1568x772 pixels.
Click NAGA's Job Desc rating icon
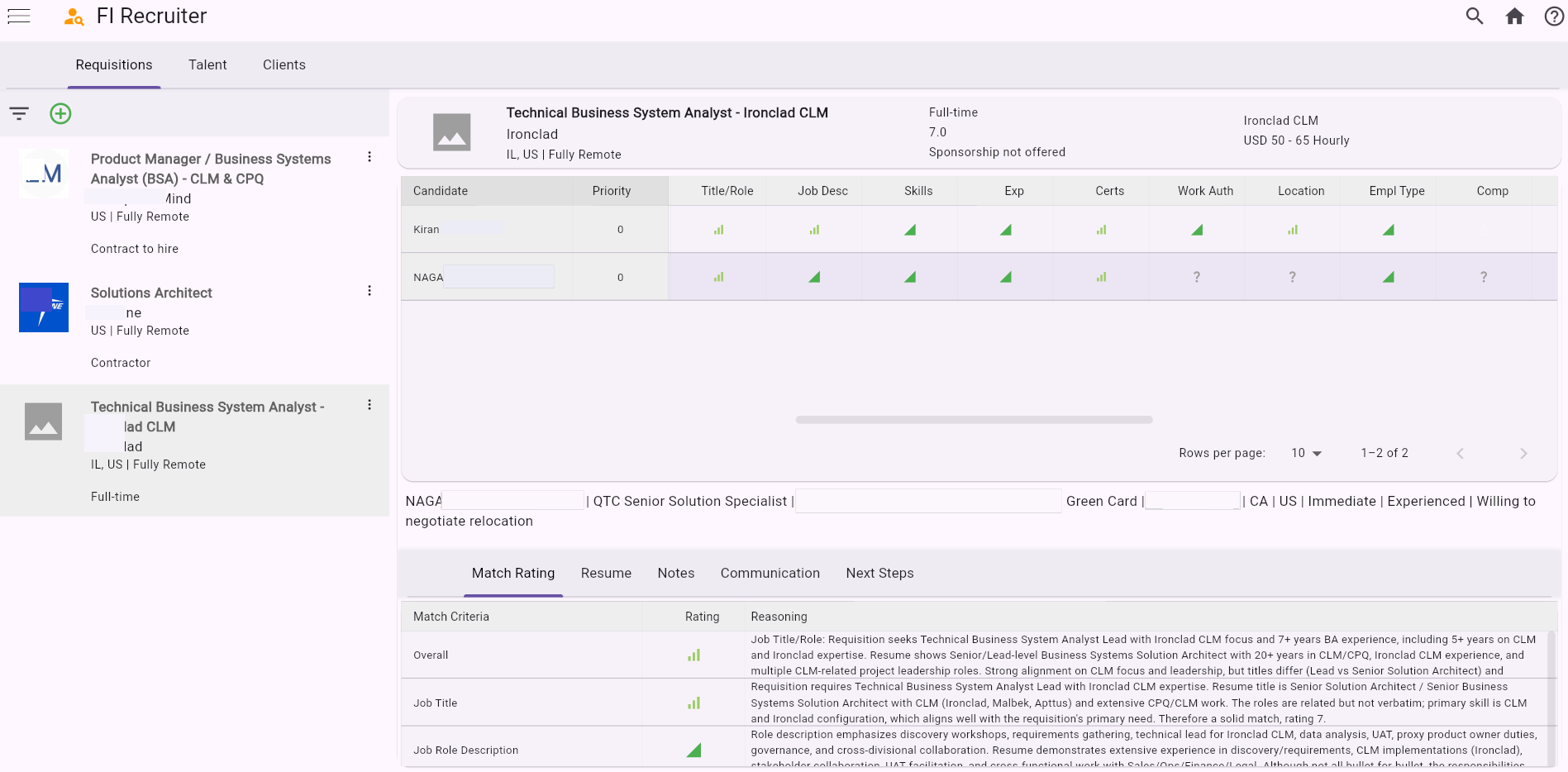point(814,277)
